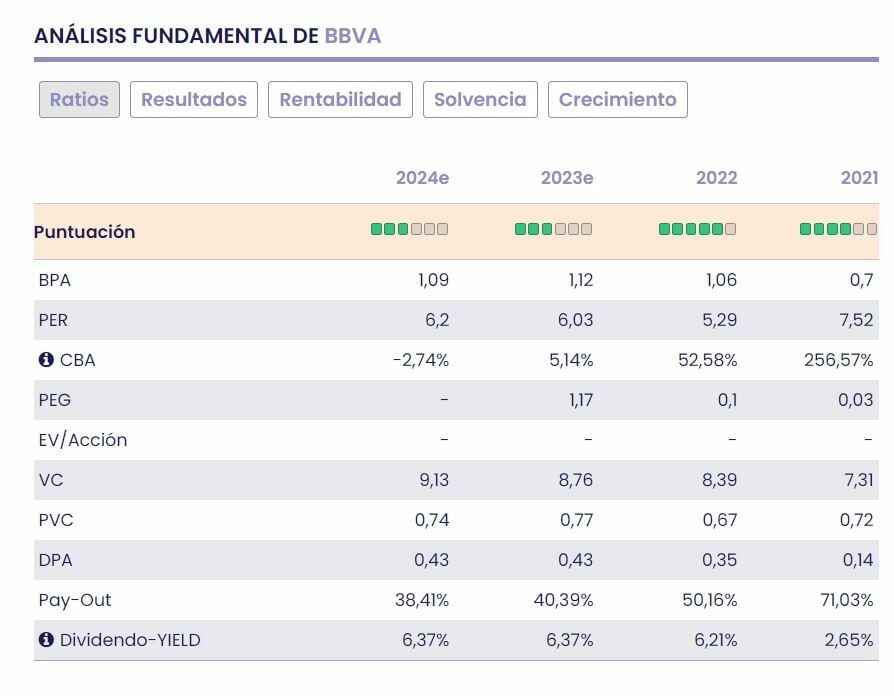This screenshot has width=894, height=696.
Task: Click the 2023e column header
Action: click(x=567, y=178)
